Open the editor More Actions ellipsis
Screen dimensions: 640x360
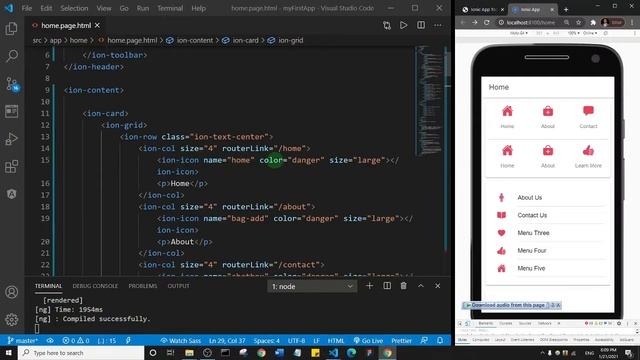point(438,25)
